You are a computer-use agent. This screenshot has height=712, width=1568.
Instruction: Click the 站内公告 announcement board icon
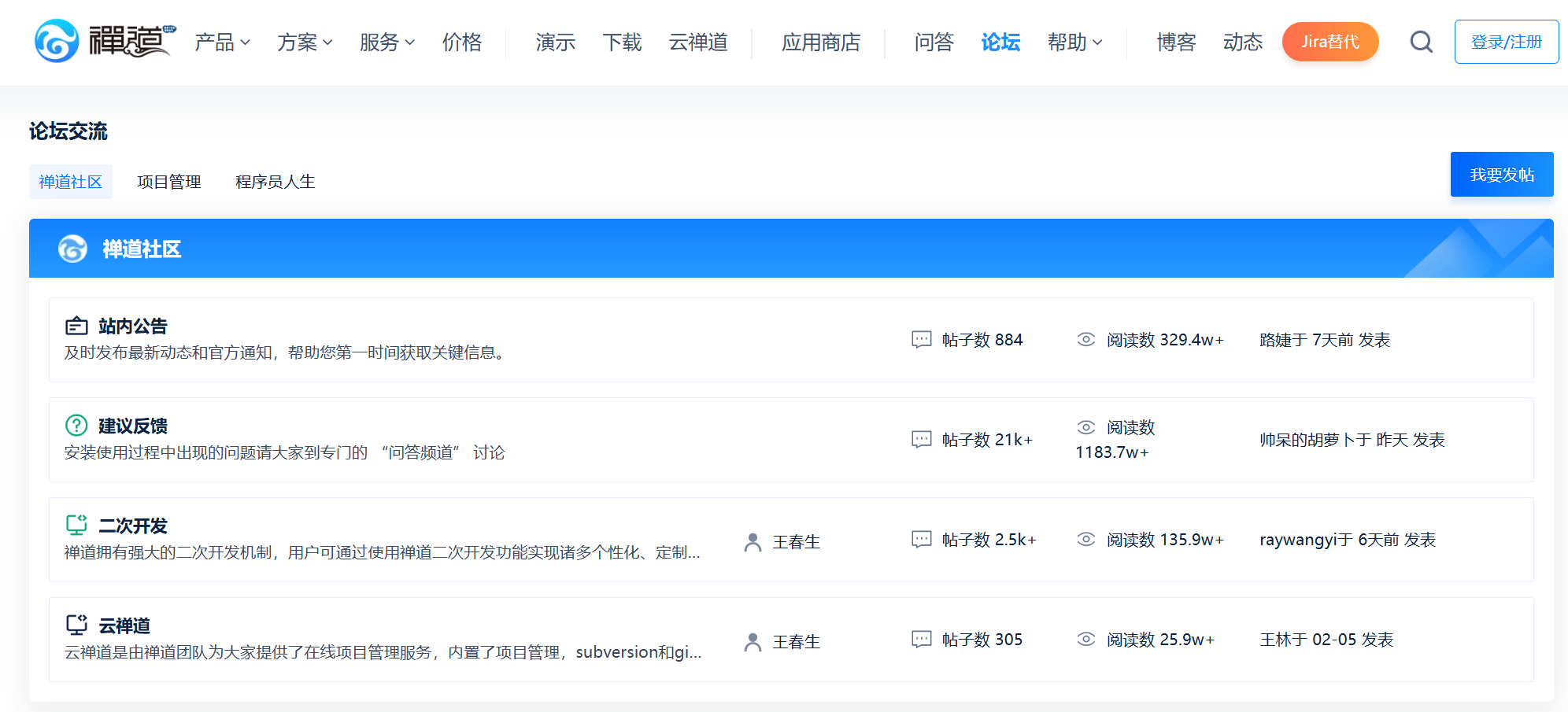(76, 326)
